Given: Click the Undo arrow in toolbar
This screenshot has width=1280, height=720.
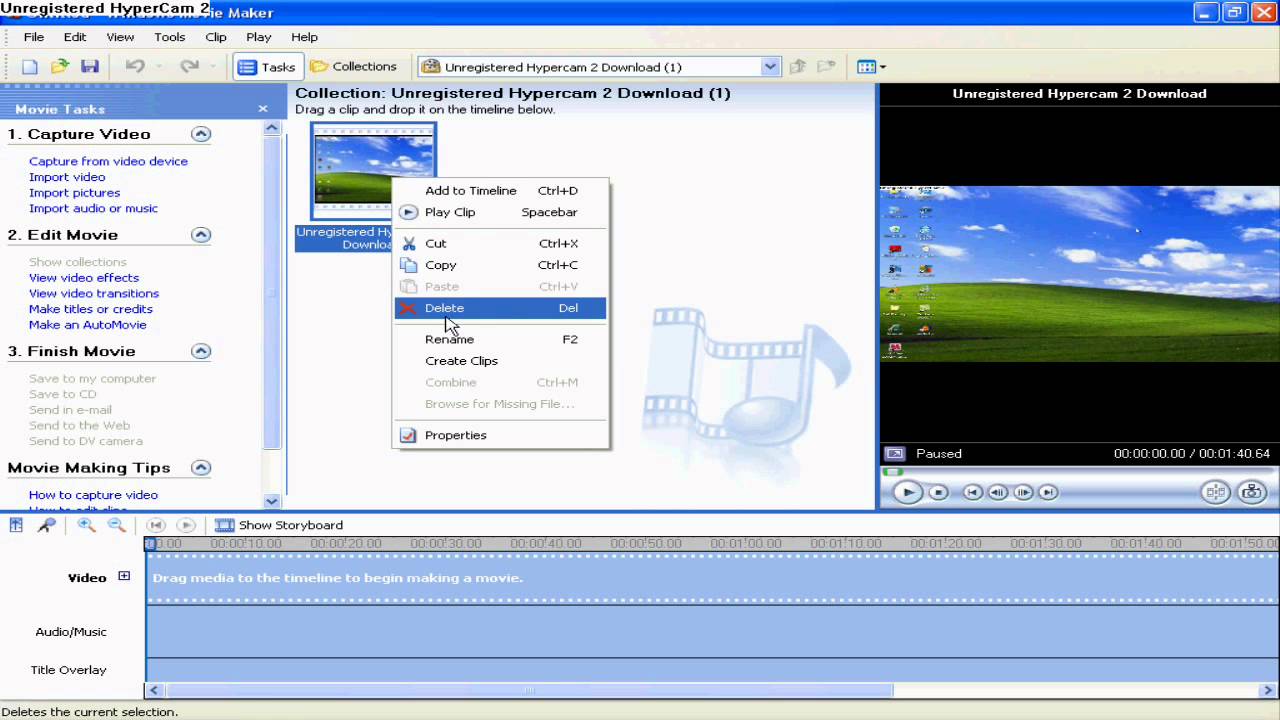Looking at the screenshot, I should click(x=135, y=67).
